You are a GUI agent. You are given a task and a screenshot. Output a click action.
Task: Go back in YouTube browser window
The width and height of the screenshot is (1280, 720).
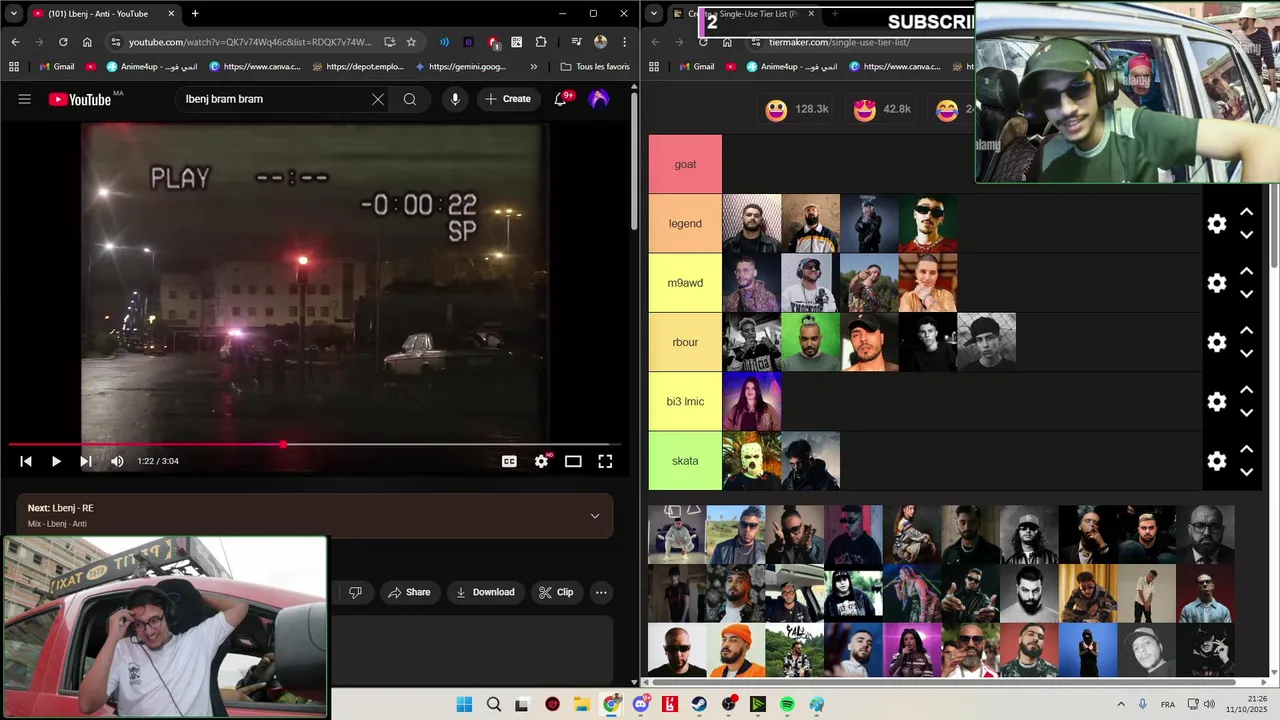pyautogui.click(x=15, y=42)
